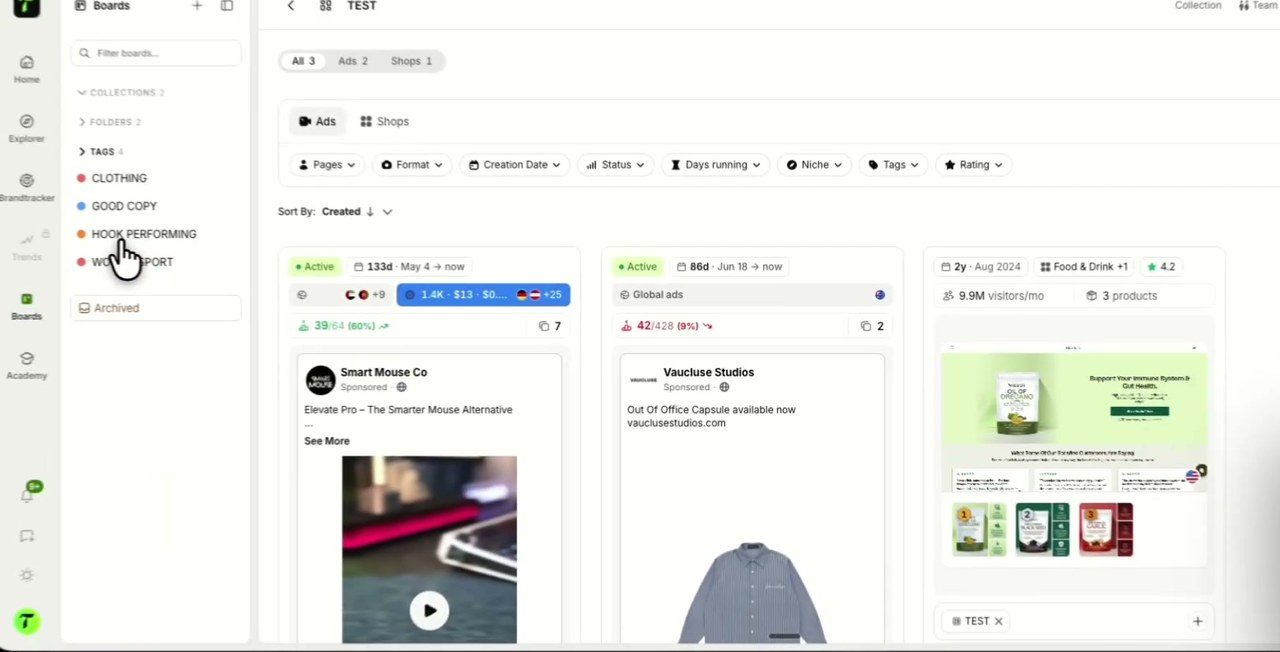Click the blue 1.4K · $13 stats pill
Screen dimensions: 1280x652
pos(483,295)
